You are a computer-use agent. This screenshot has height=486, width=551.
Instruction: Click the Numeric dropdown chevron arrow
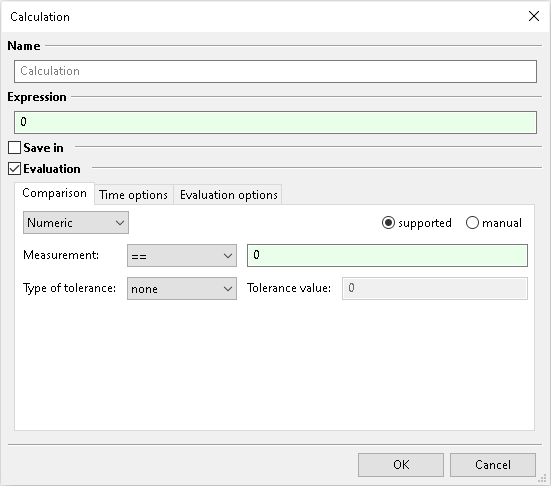[x=120, y=223]
